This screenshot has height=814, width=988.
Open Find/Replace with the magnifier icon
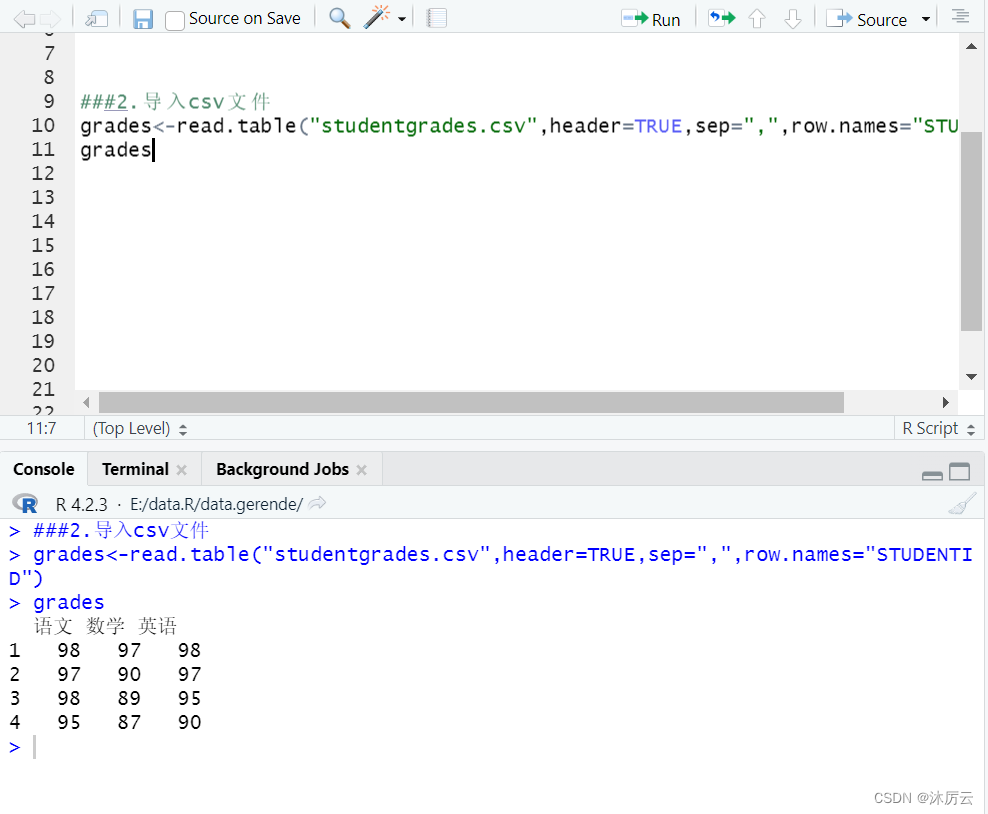pyautogui.click(x=342, y=17)
